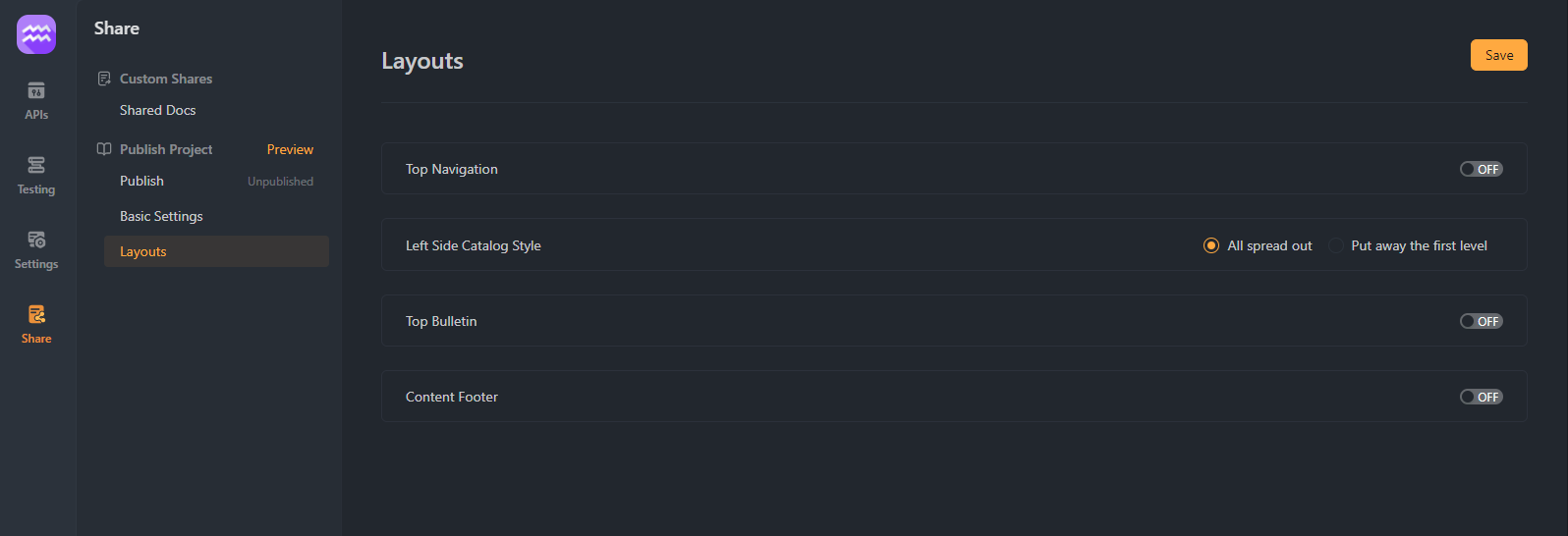
Task: Click the orange Save button
Action: (1499, 55)
